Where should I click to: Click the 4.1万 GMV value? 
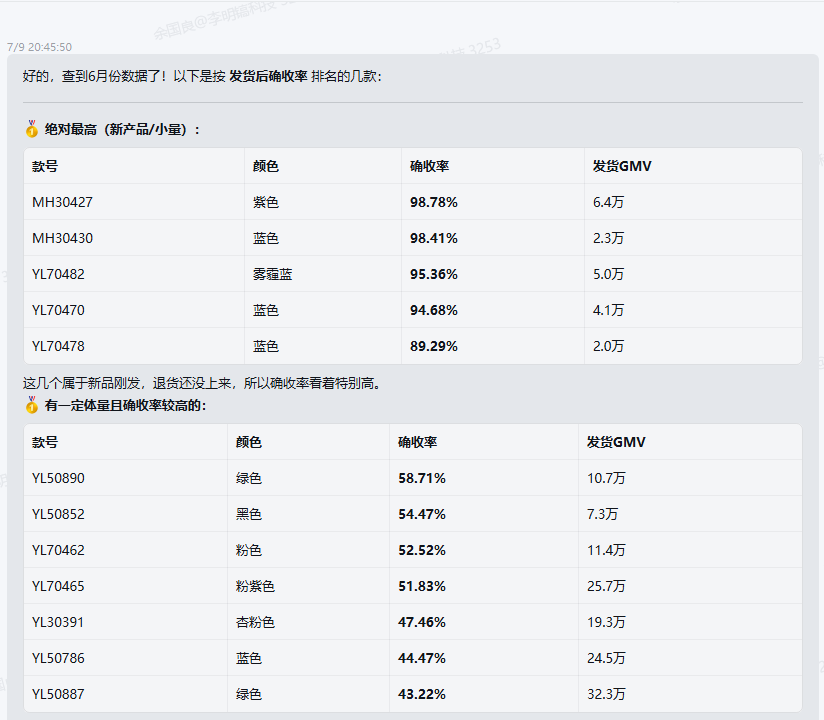tap(608, 310)
